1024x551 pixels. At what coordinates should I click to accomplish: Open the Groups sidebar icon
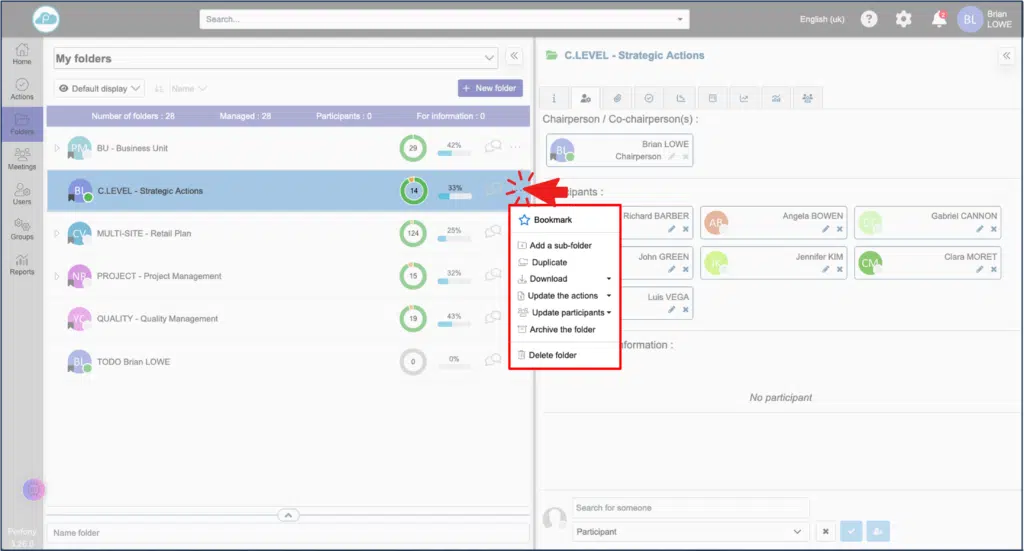tap(22, 229)
